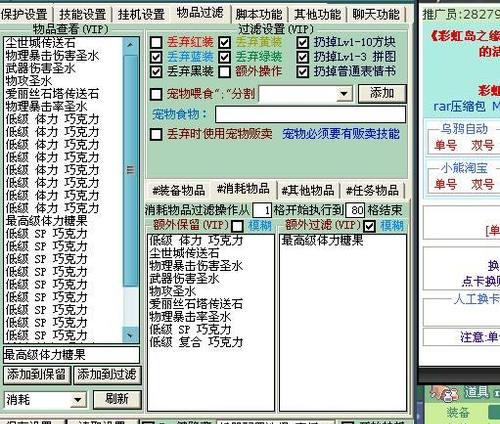Click 单号 under 小熊淘宝 in the side window
500x424 pixels.
pyautogui.click(x=445, y=184)
